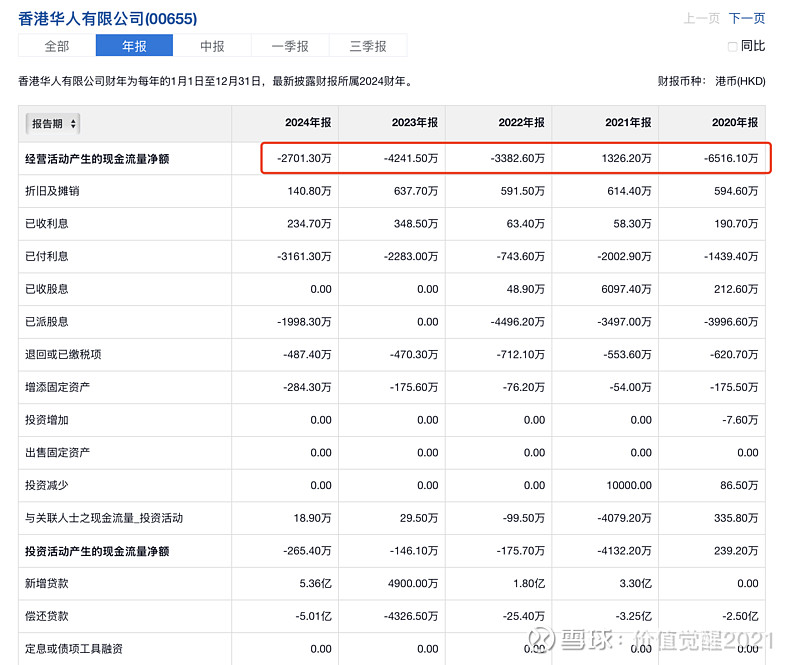Select the 2022年报 column header

(521, 122)
